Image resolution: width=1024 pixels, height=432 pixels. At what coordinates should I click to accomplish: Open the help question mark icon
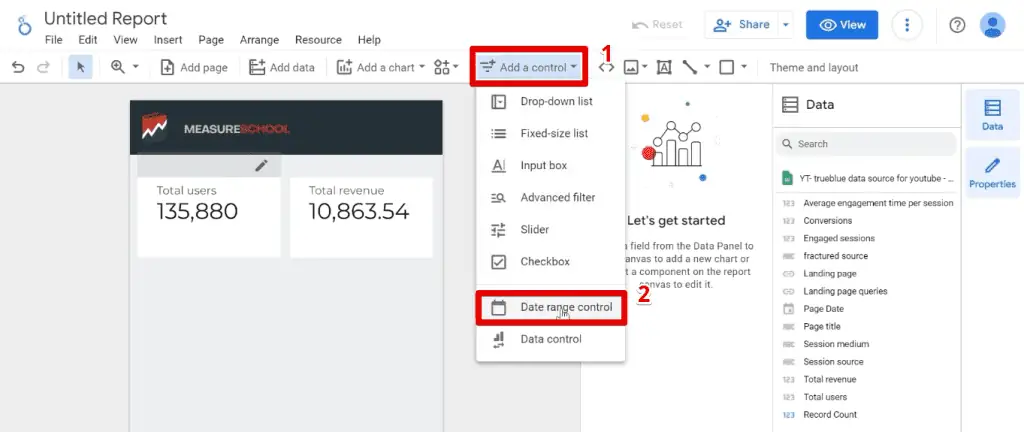click(x=957, y=25)
